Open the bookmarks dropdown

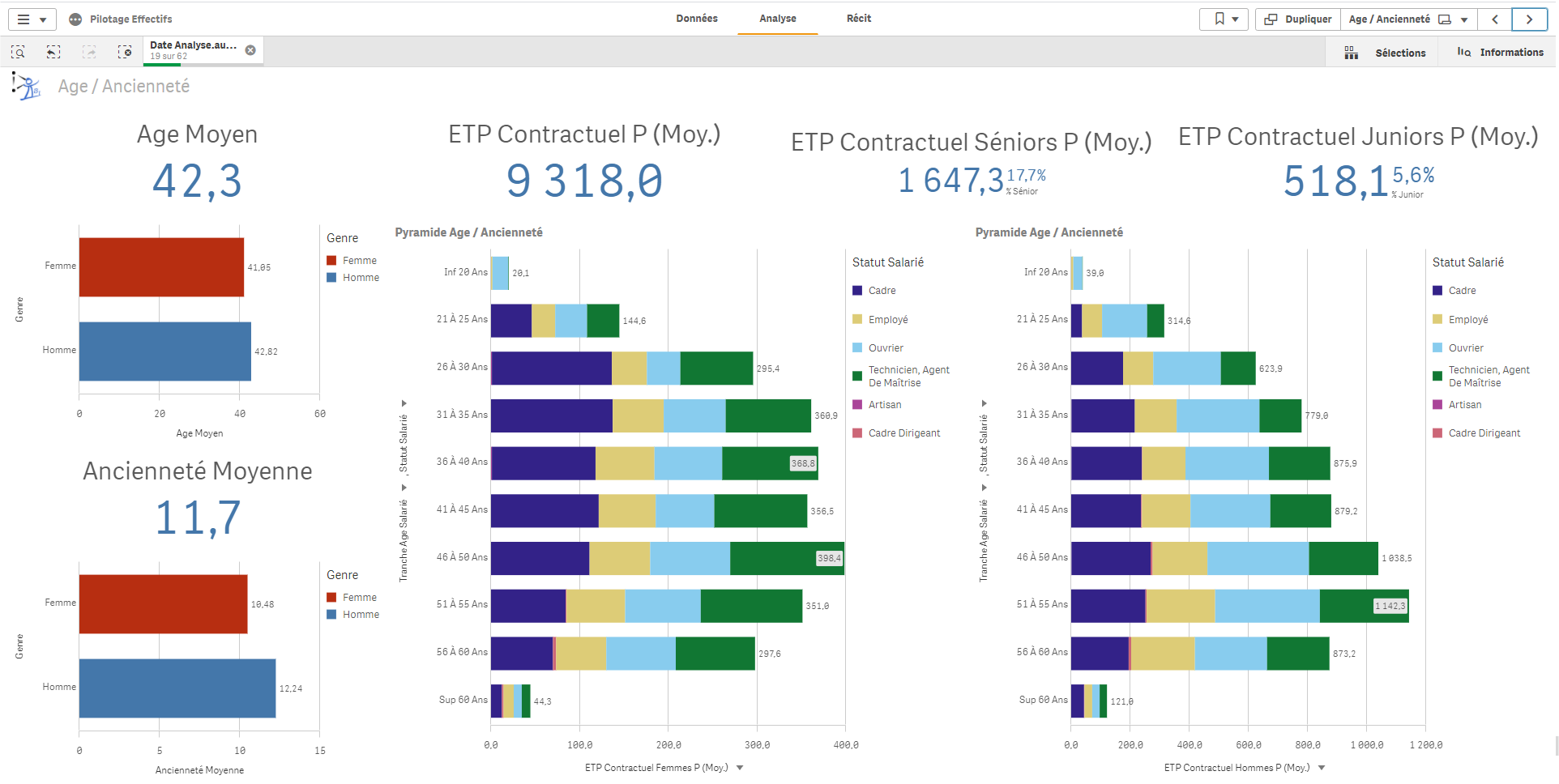click(1224, 19)
